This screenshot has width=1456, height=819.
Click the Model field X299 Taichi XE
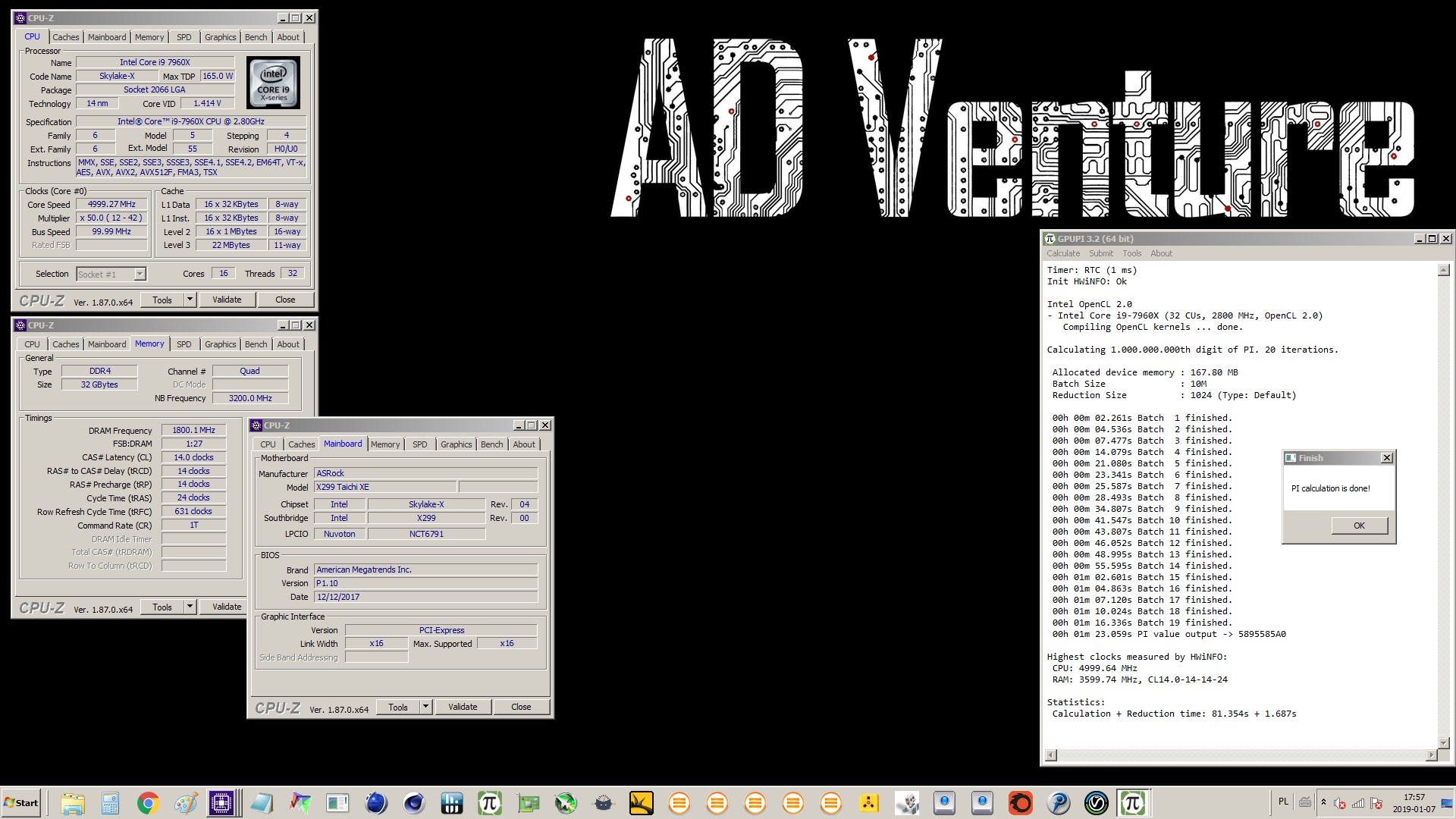385,487
